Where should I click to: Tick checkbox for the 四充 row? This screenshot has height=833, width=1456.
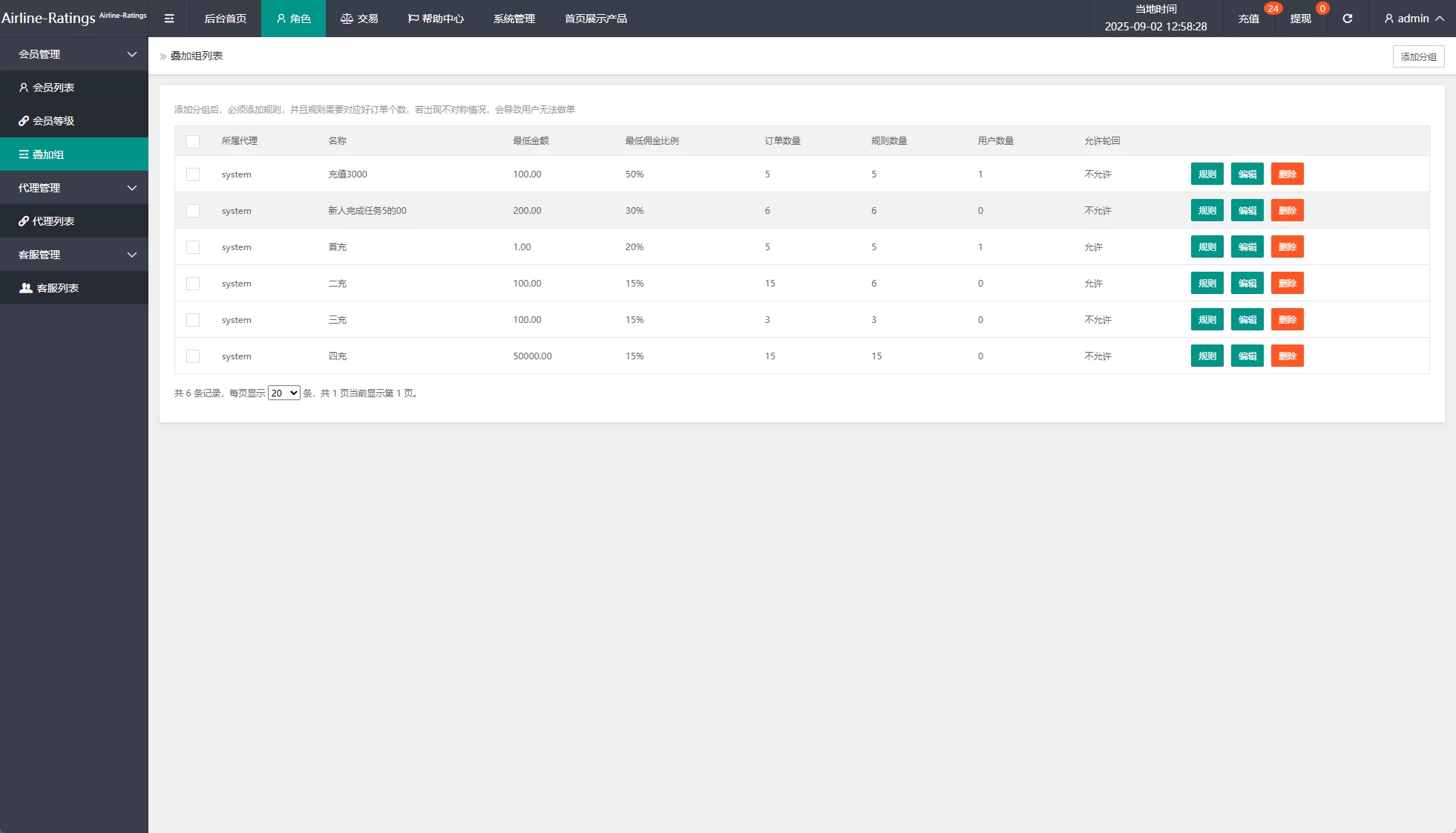[x=193, y=356]
